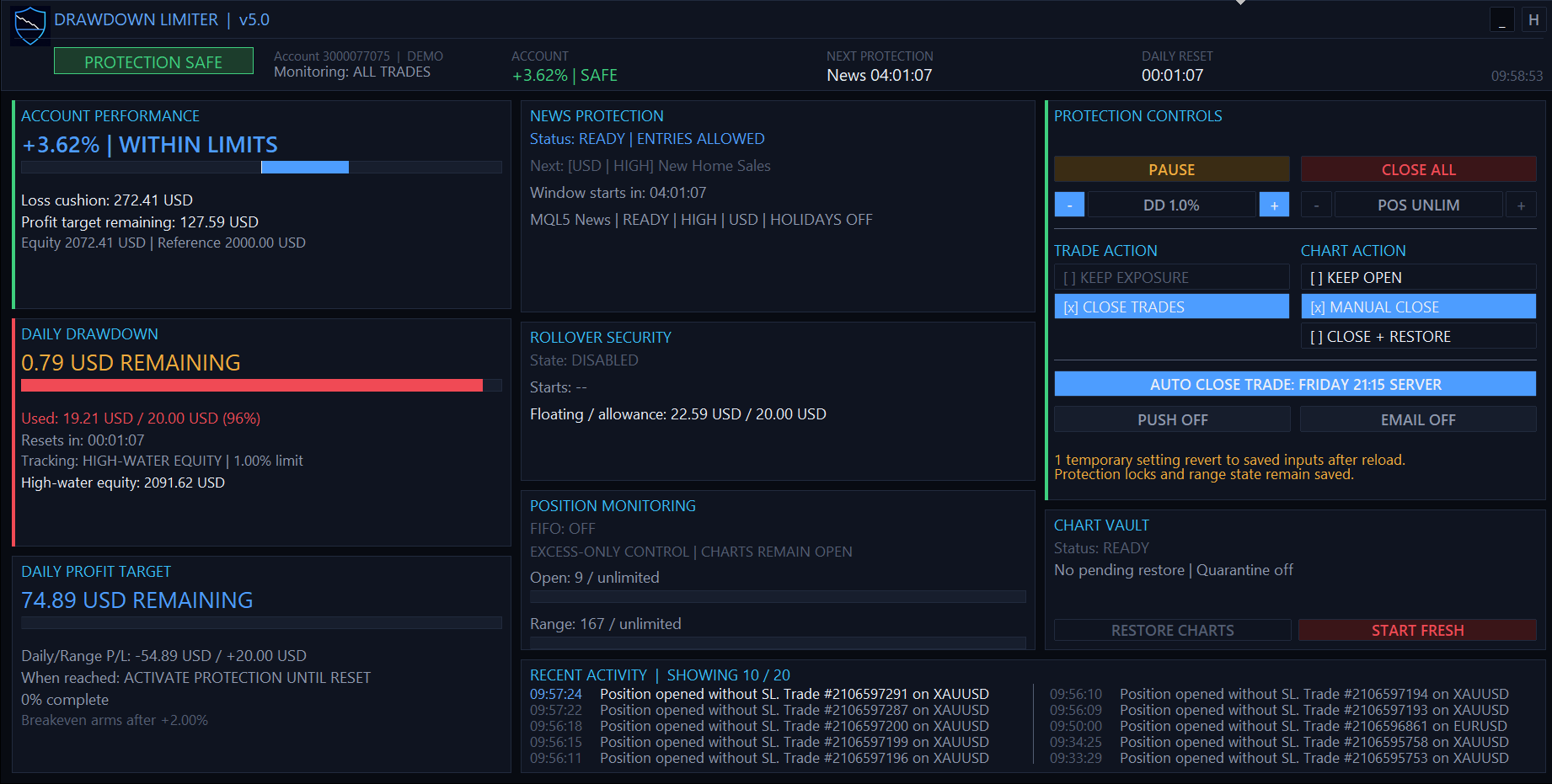Click activity entry for trade #2106597199
This screenshot has width=1552, height=784.
click(759, 742)
